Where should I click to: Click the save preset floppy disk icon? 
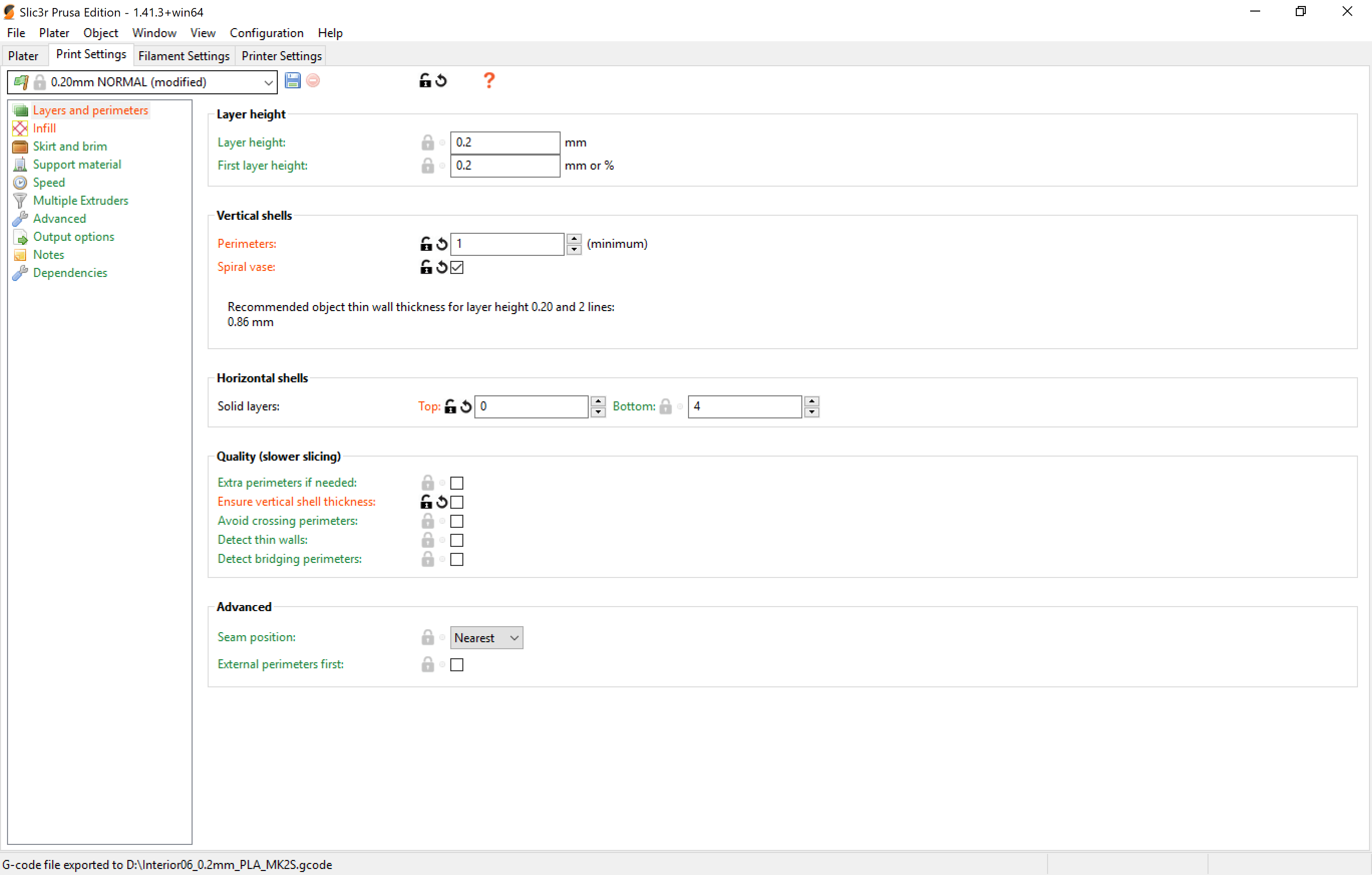coord(292,81)
